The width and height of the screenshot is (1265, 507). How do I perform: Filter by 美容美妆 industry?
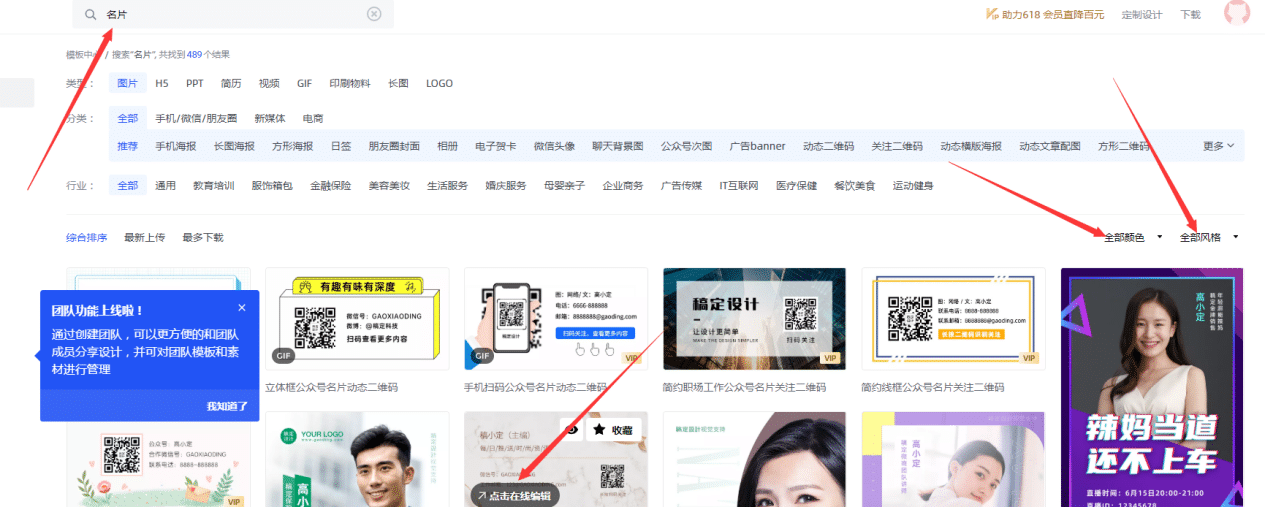[x=389, y=186]
